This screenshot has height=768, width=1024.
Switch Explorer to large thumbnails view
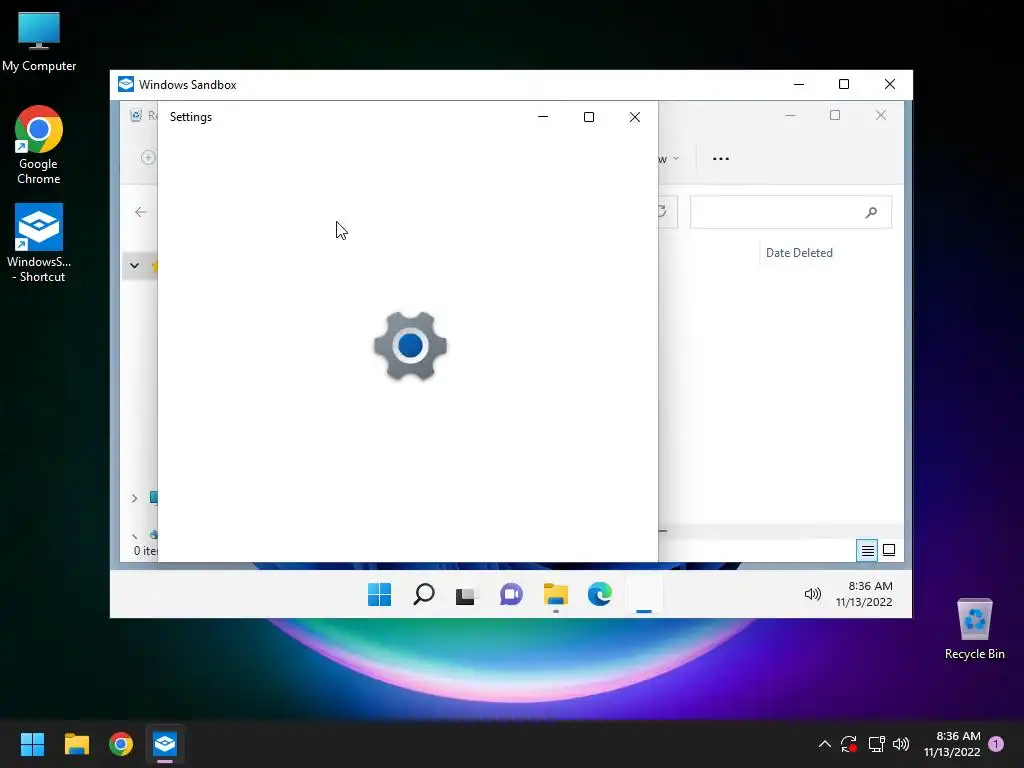pyautogui.click(x=889, y=551)
